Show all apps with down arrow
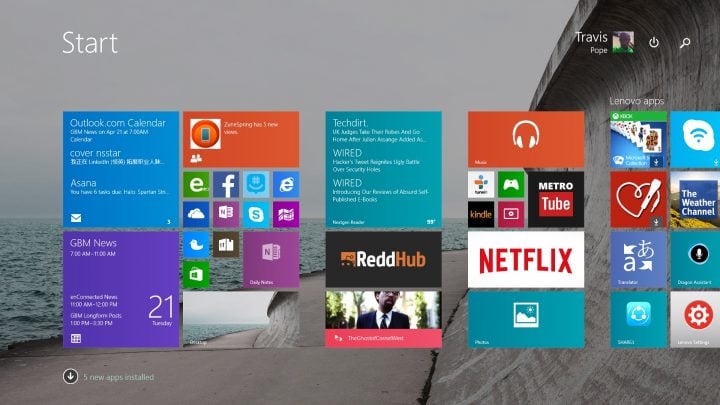The width and height of the screenshot is (720, 405). coord(70,377)
